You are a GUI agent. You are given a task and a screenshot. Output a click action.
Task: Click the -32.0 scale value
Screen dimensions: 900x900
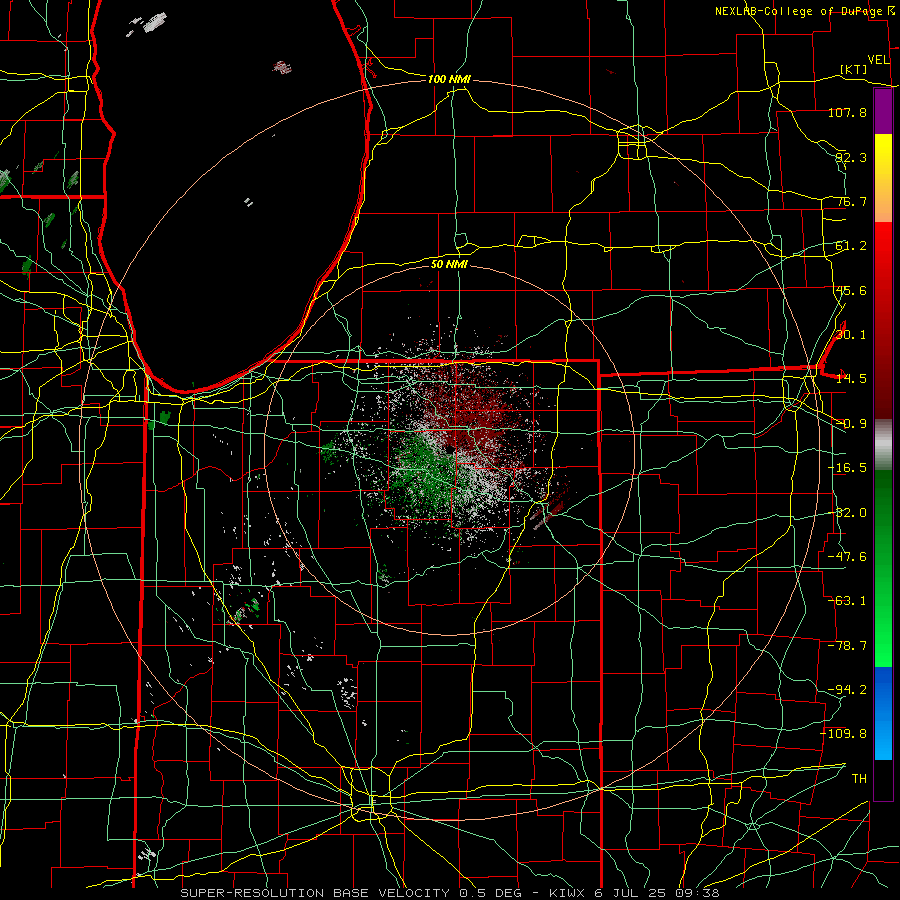click(x=847, y=513)
